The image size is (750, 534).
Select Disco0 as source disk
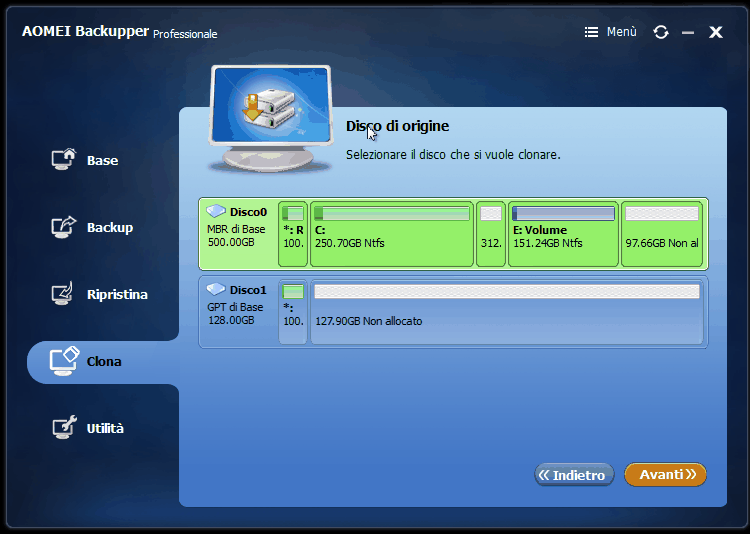tap(453, 234)
